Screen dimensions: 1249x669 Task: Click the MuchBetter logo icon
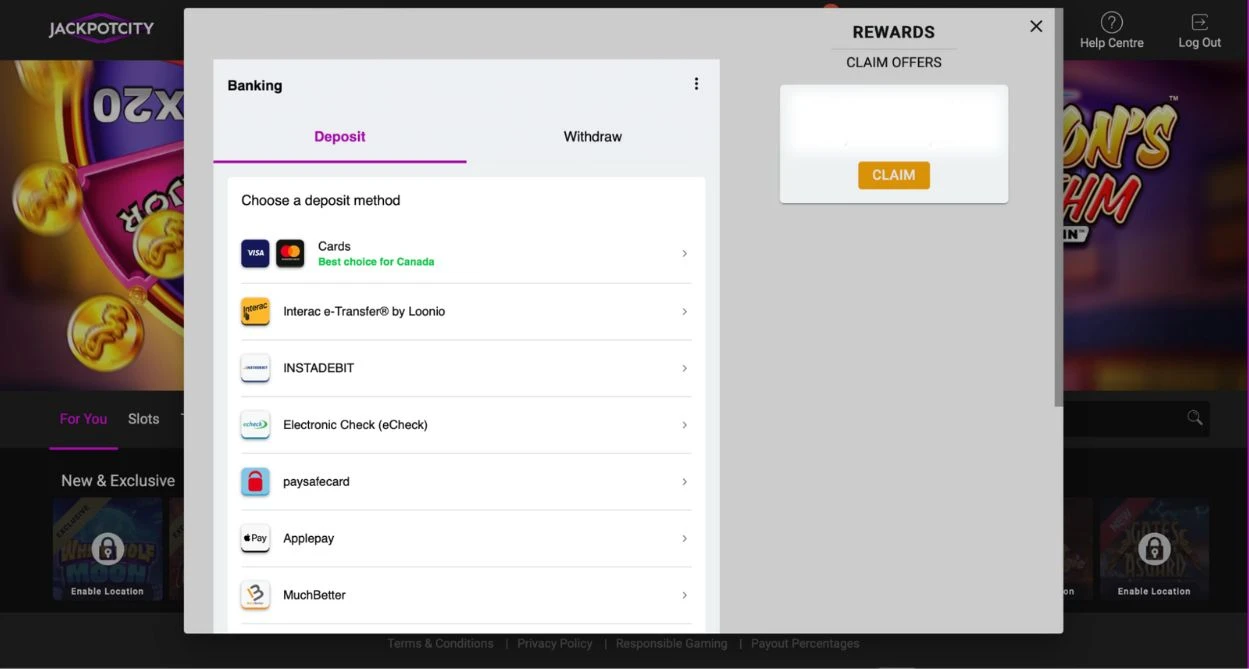tap(255, 595)
